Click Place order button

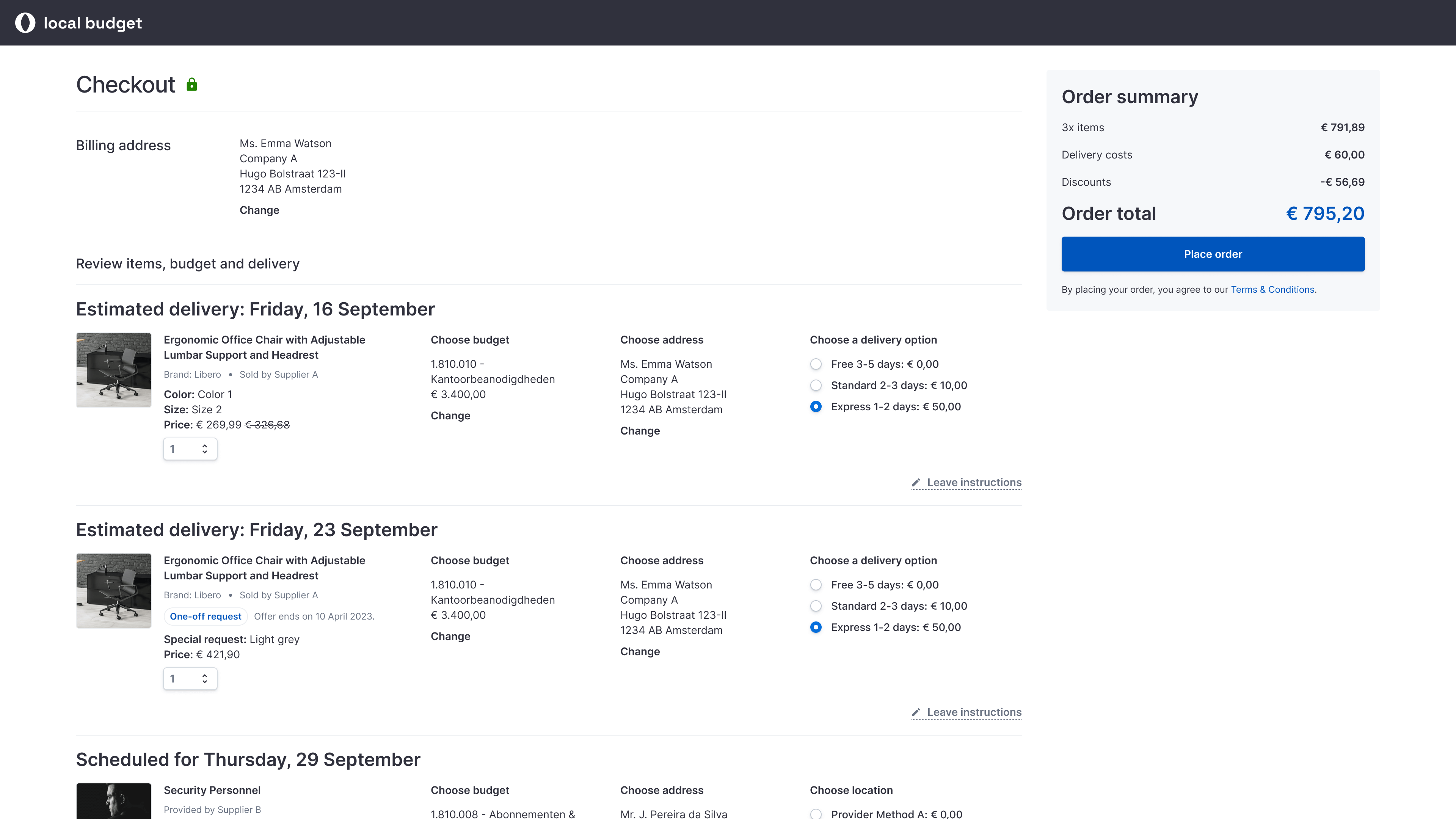pos(1213,254)
